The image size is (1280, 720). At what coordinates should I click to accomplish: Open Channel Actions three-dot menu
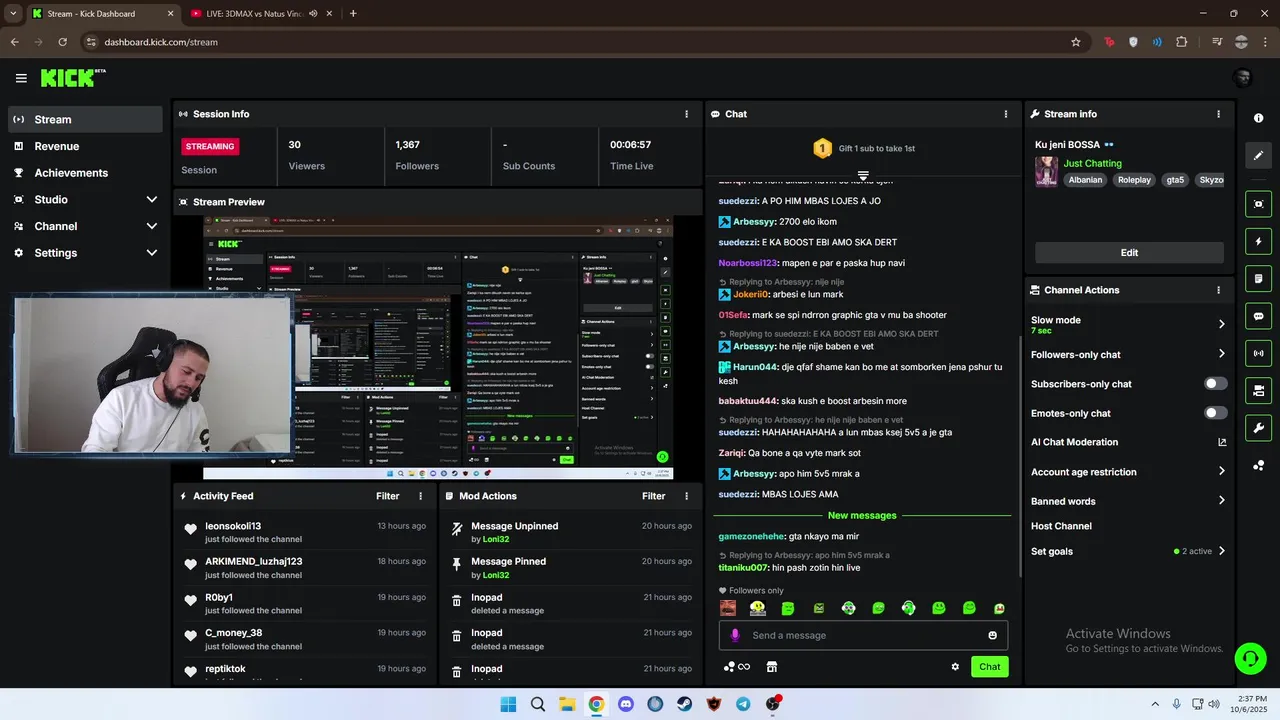pos(1218,290)
